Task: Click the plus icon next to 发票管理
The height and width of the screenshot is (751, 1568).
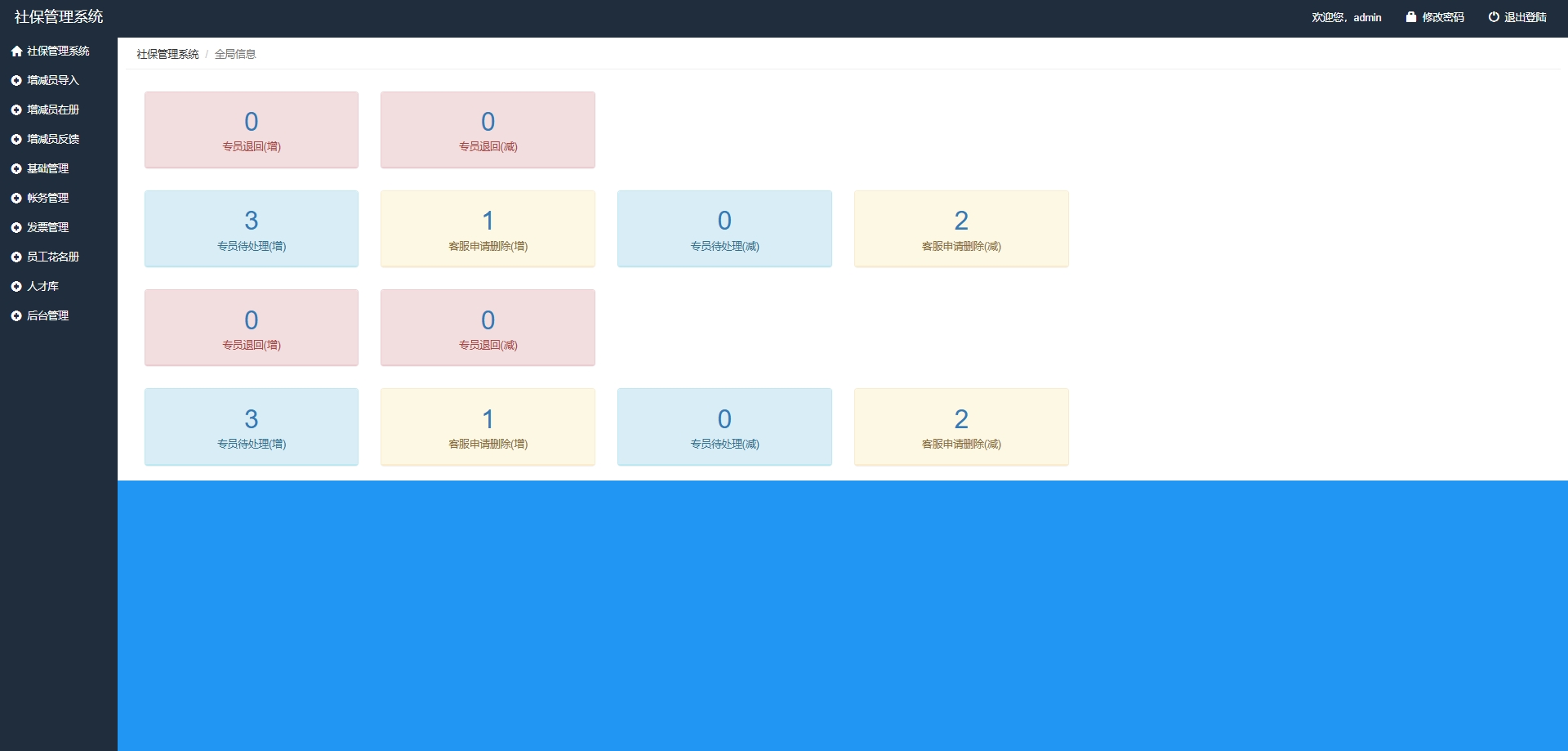Action: [x=16, y=228]
